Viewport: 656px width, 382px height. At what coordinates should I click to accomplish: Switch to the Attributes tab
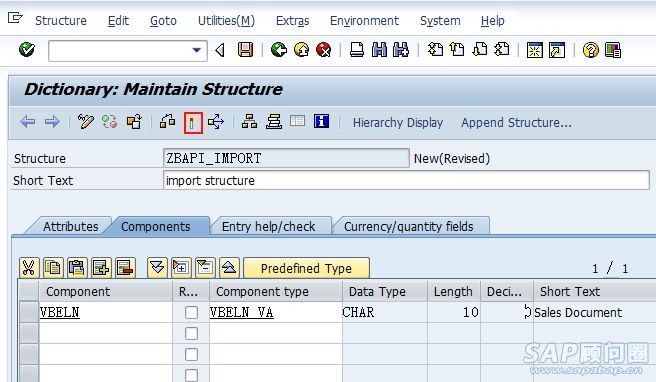point(70,226)
